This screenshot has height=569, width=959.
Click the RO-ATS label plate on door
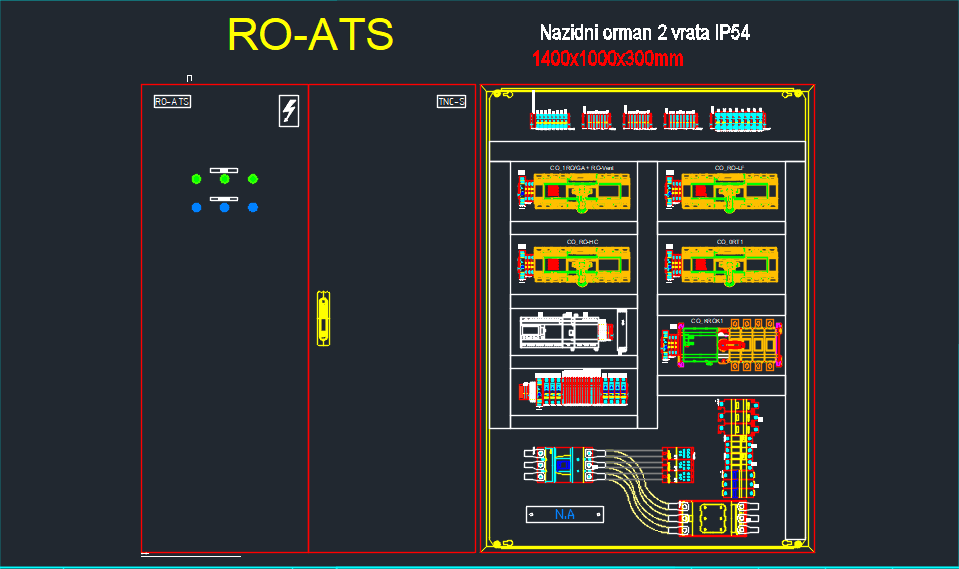pos(172,102)
